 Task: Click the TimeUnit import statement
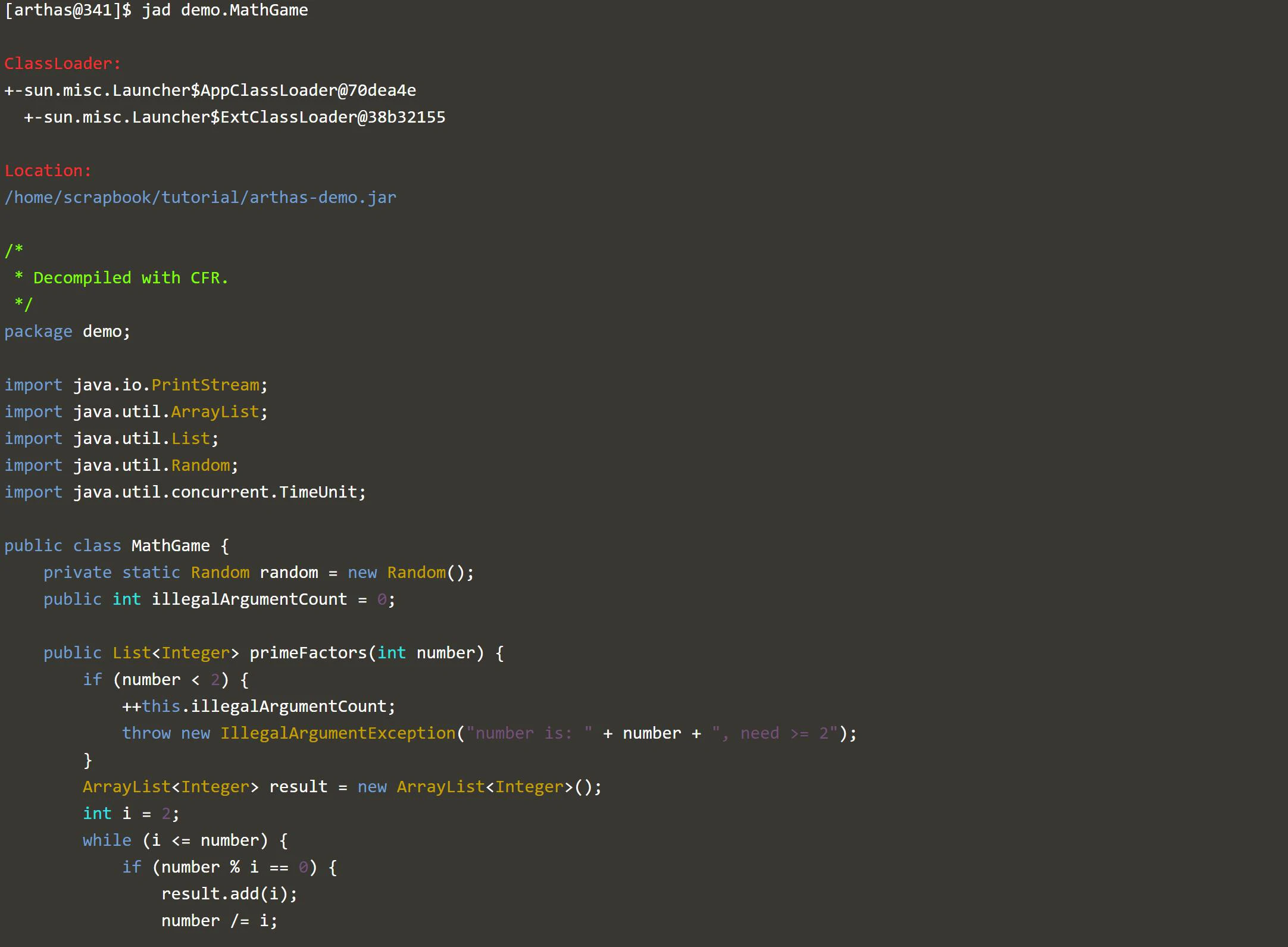click(318, 492)
